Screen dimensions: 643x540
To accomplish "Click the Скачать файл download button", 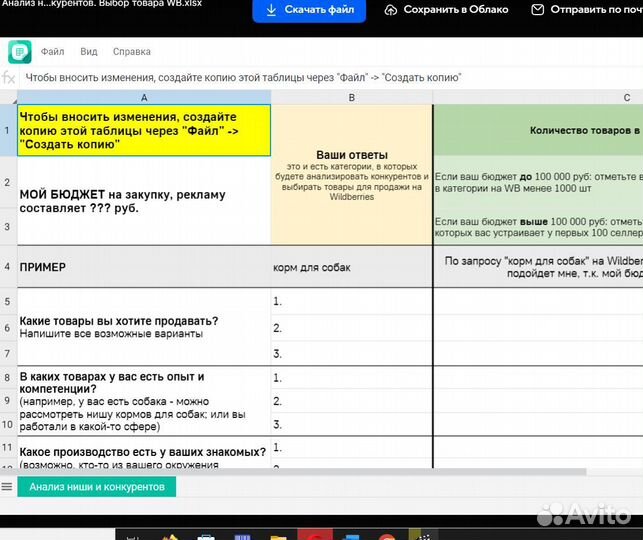I will 309,10.
